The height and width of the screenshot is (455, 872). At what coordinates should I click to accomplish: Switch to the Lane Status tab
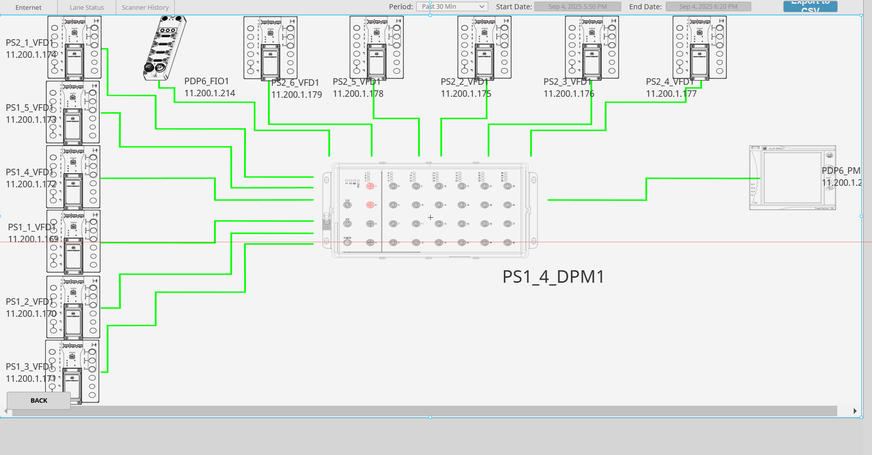(86, 7)
